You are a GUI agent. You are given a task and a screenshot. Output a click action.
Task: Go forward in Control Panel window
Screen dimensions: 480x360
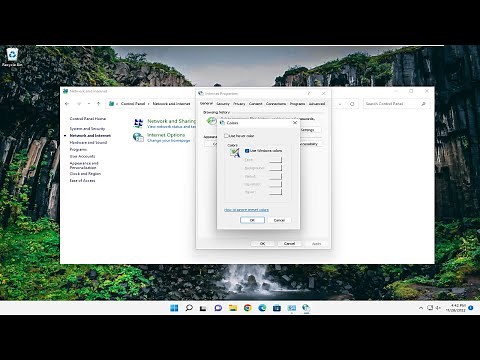pyautogui.click(x=79, y=104)
